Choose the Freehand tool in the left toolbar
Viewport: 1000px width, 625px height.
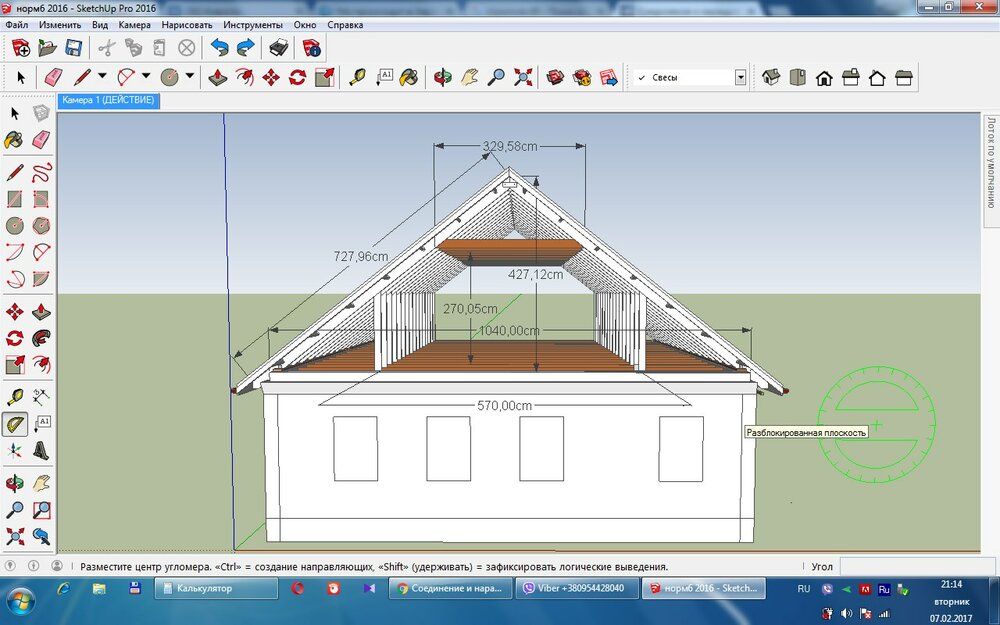(x=41, y=171)
